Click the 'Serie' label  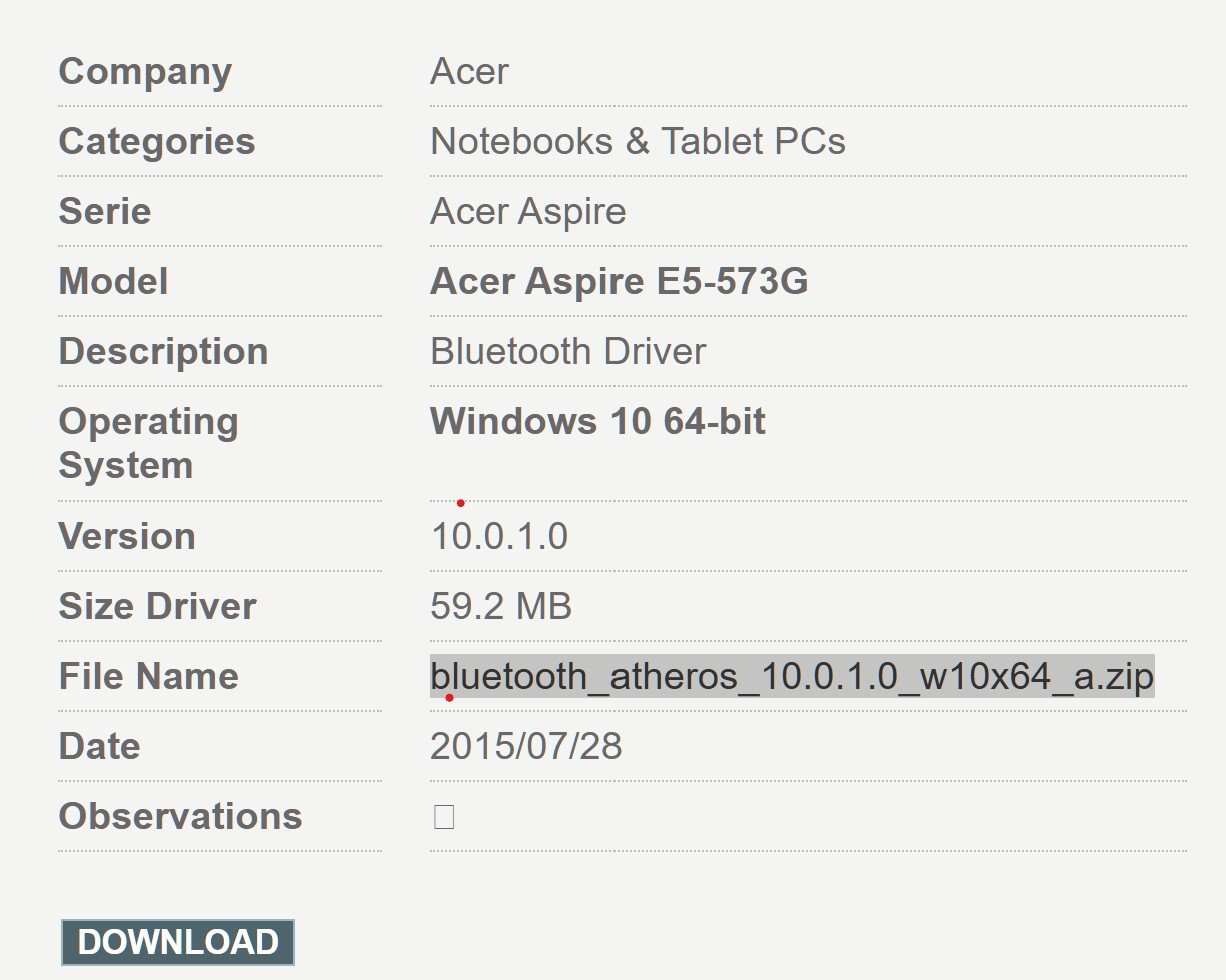(105, 211)
